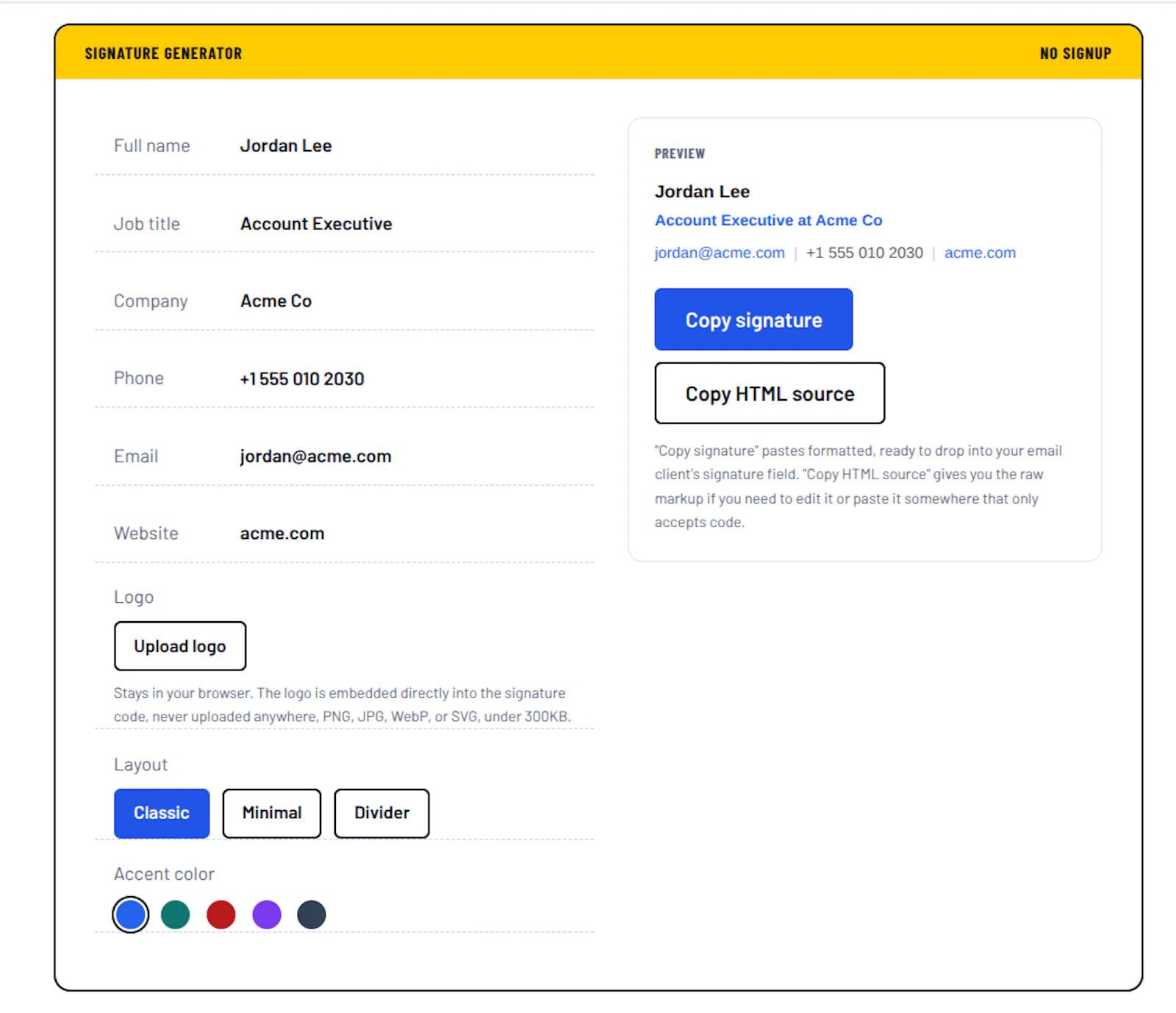Click the PREVIEW heading label
Viewport: 1176px width, 1013px height.
[x=680, y=154]
